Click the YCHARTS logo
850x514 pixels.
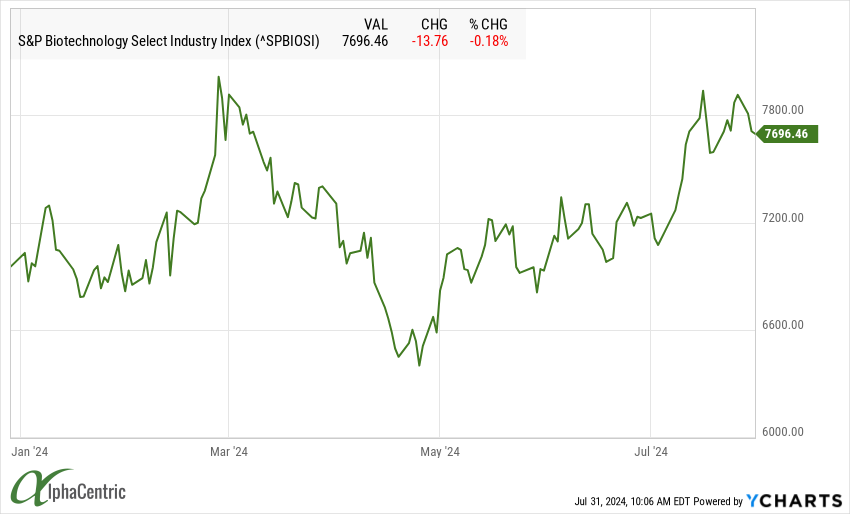pos(794,500)
